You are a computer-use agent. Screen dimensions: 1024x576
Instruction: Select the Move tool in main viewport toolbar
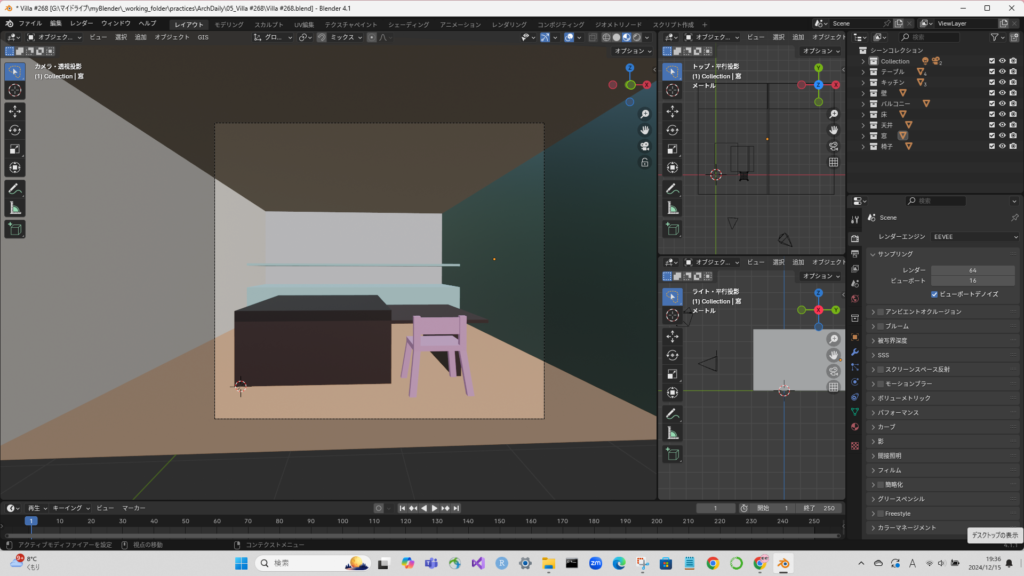click(x=15, y=111)
